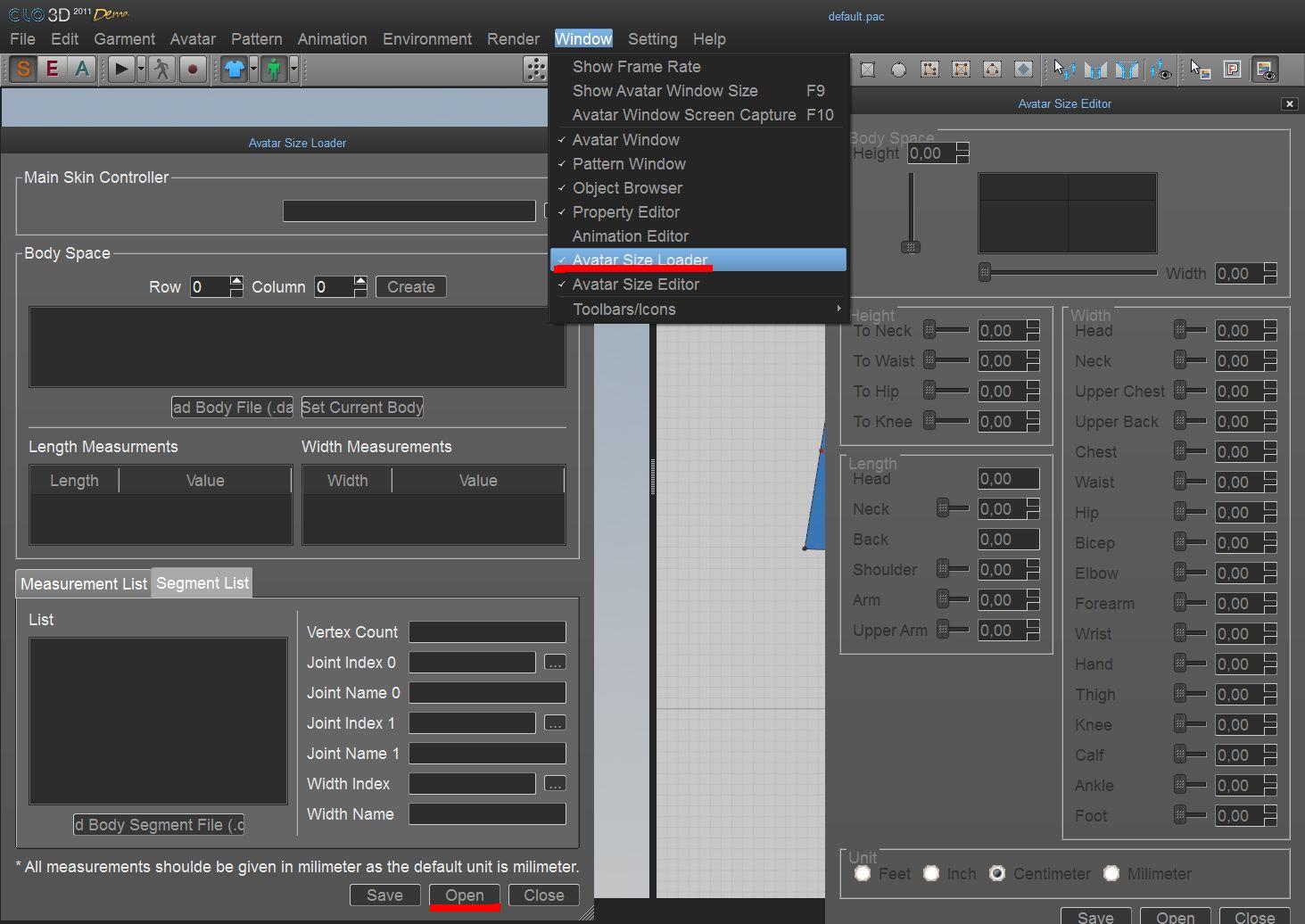This screenshot has height=924, width=1305.
Task: Click the Vertex Count input field
Action: [x=487, y=632]
